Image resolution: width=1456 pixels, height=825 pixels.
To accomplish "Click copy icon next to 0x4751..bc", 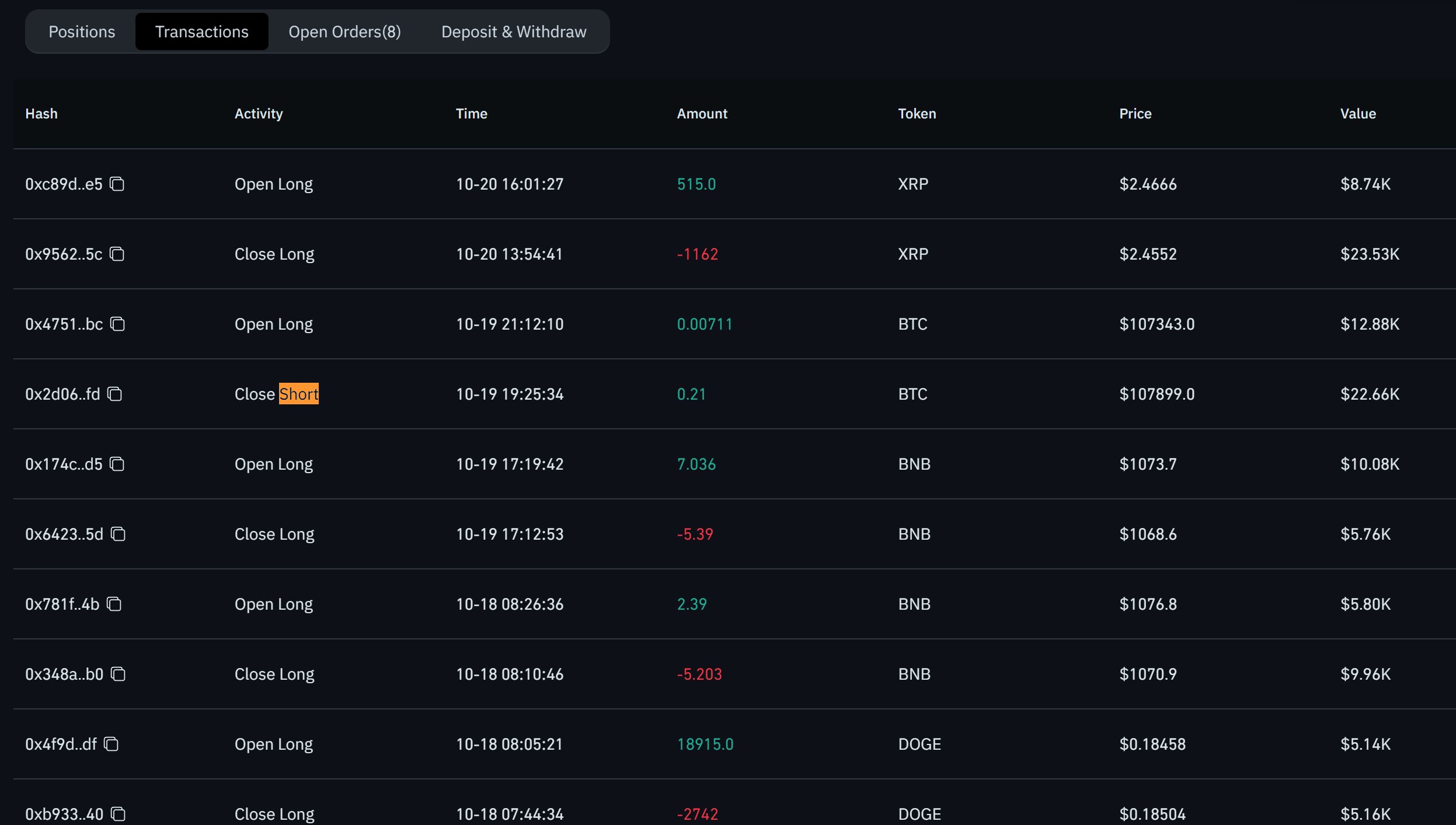I will (x=118, y=324).
